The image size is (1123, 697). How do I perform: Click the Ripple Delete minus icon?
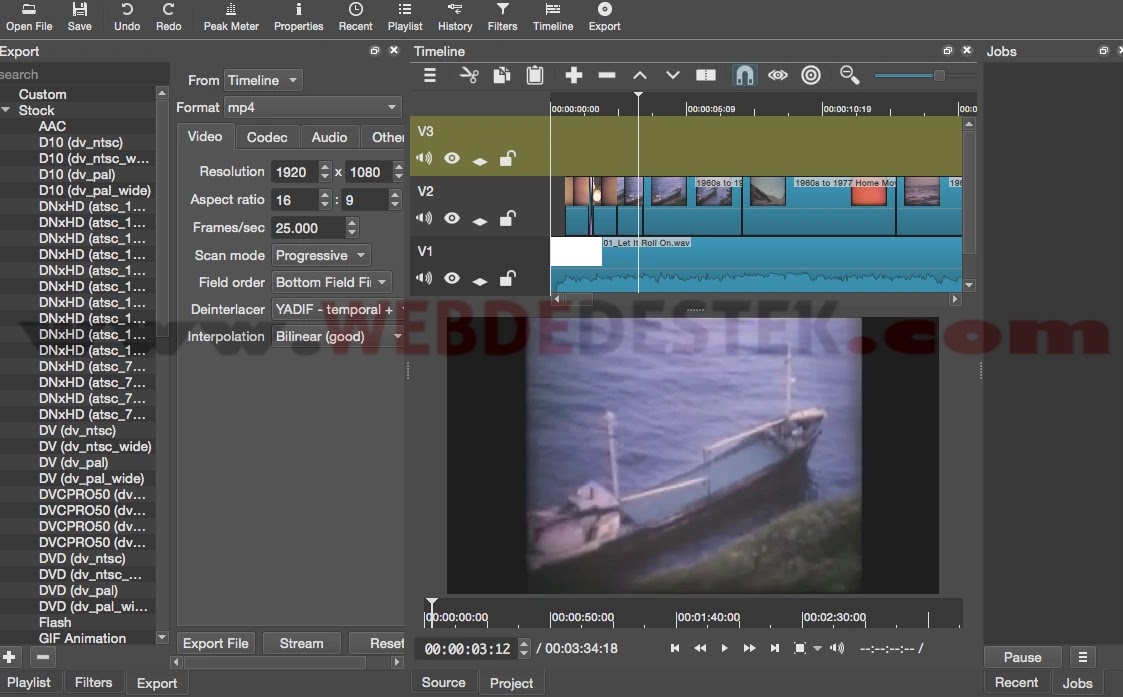tap(607, 75)
